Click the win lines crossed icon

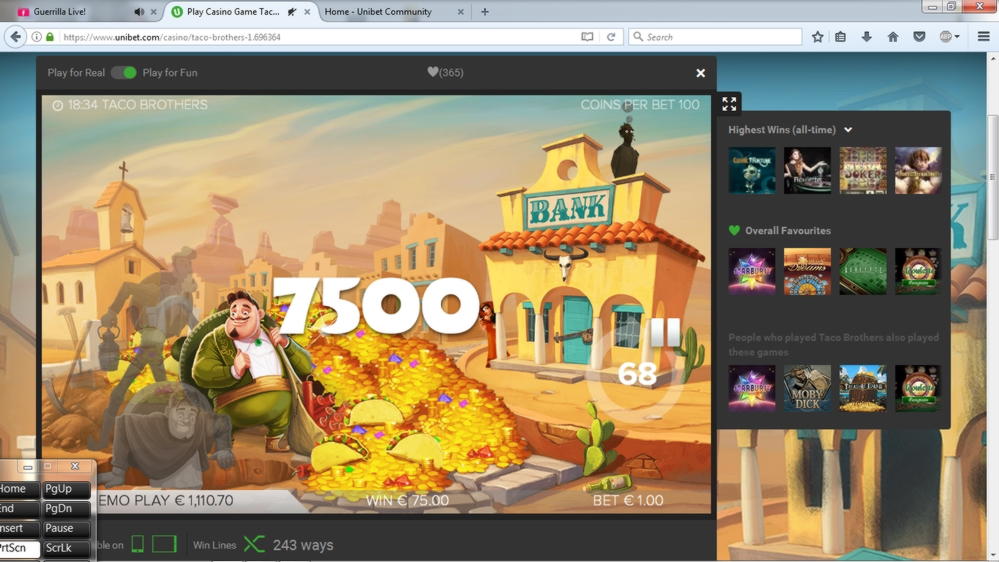tap(254, 544)
